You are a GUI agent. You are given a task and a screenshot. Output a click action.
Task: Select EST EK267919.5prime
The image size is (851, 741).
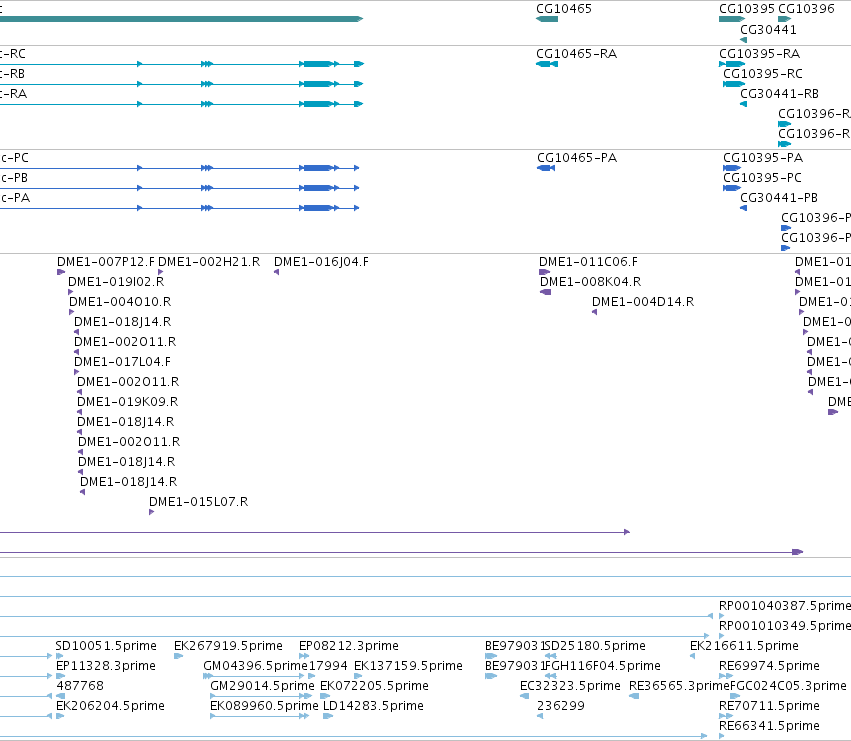pyautogui.click(x=228, y=646)
